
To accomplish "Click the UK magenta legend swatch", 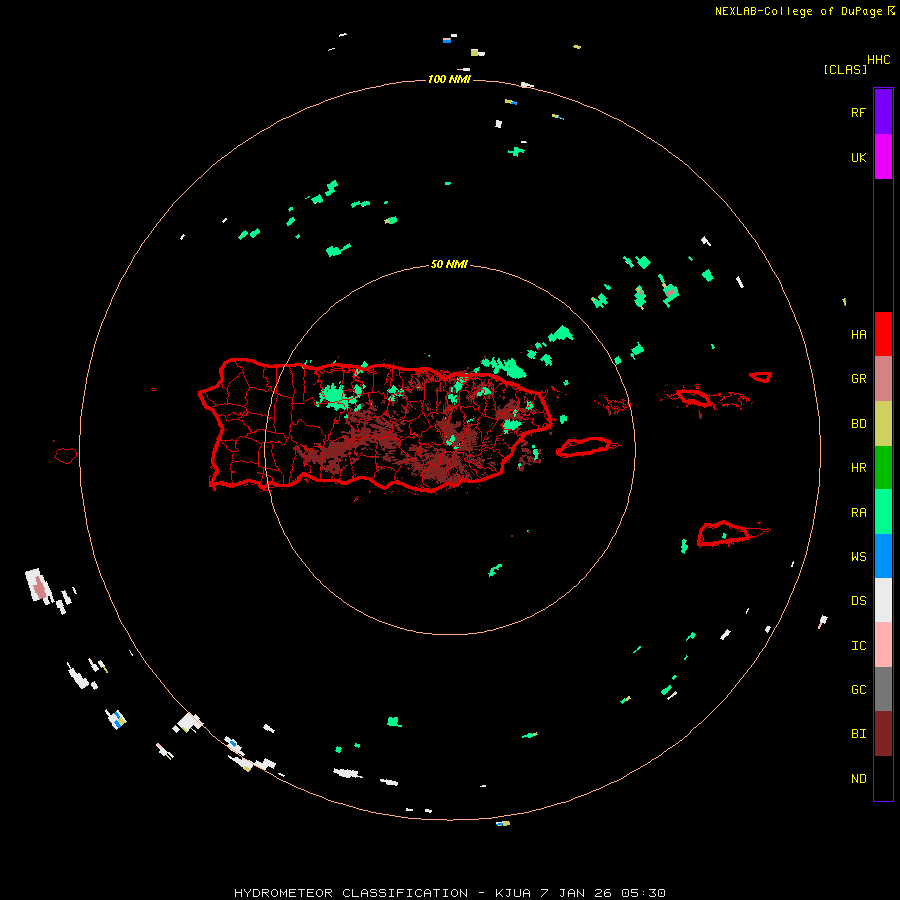I will tap(883, 157).
